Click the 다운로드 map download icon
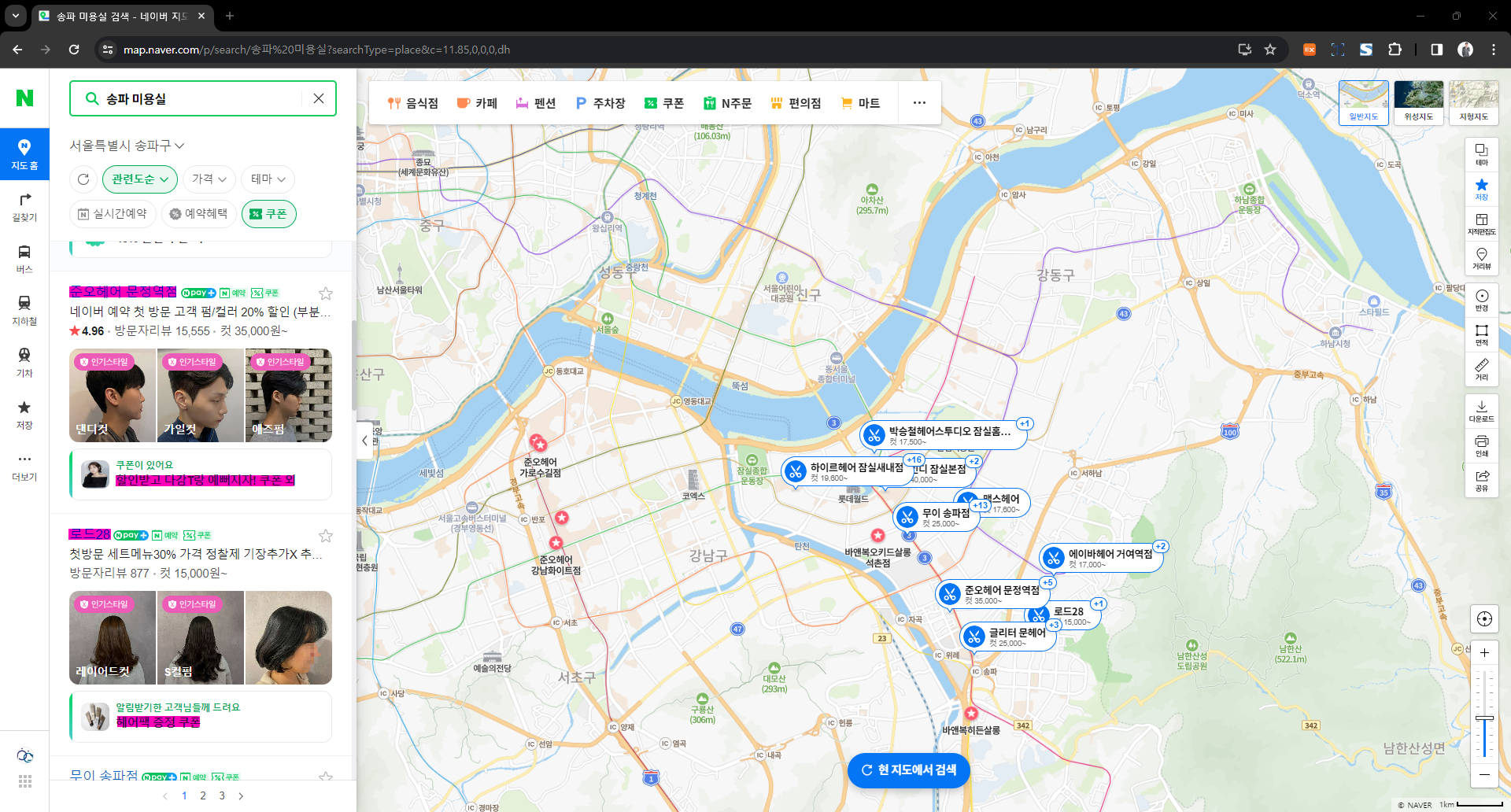 pyautogui.click(x=1482, y=411)
